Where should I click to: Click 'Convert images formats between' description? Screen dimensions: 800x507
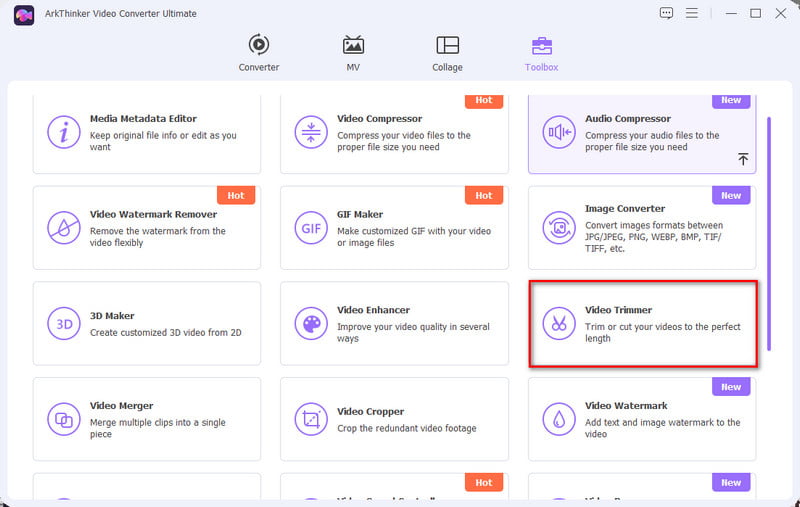click(654, 237)
